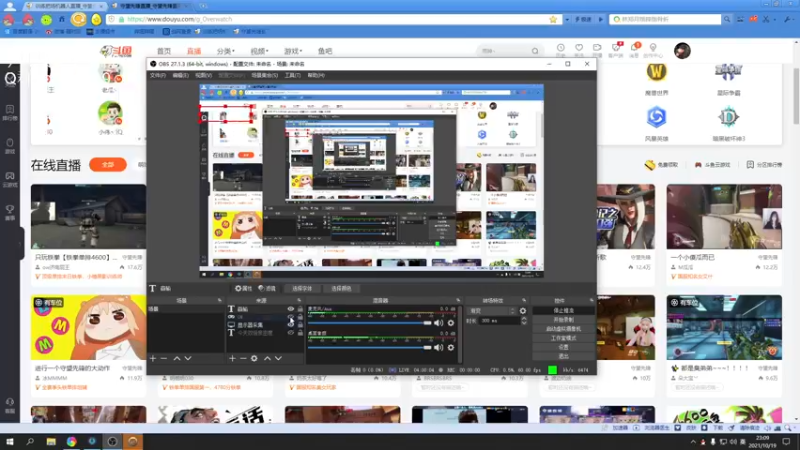Open the 文件 menu in OBS
Image resolution: width=800 pixels, height=450 pixels.
coord(157,75)
